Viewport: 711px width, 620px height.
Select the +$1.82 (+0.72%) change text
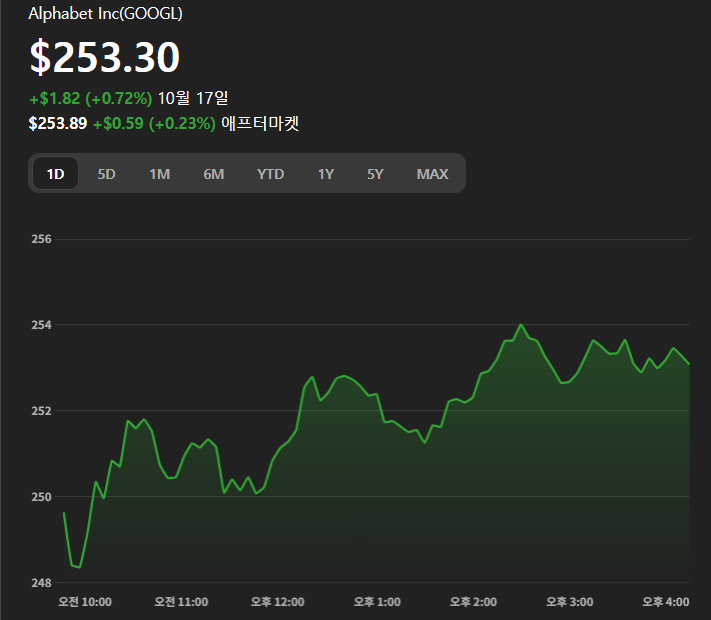(x=91, y=98)
